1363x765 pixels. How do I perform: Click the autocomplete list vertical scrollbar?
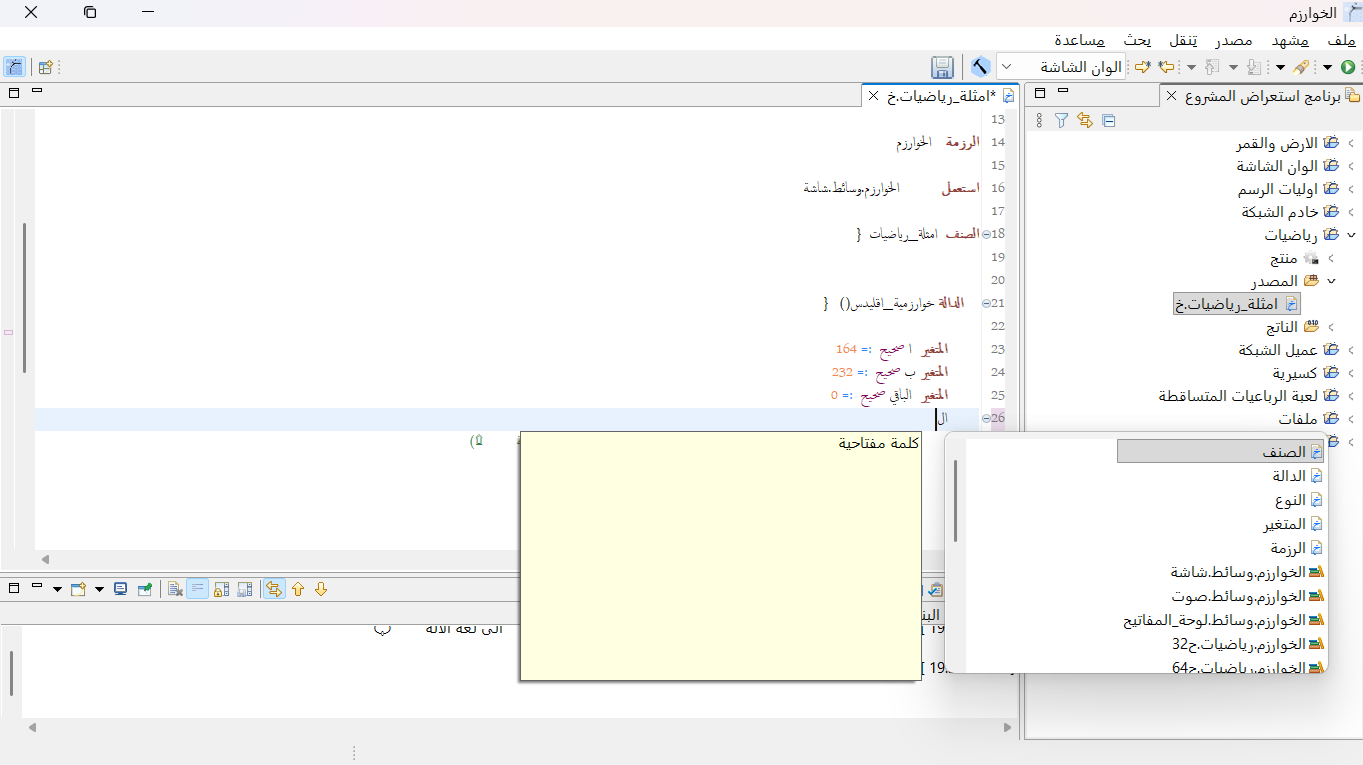955,500
